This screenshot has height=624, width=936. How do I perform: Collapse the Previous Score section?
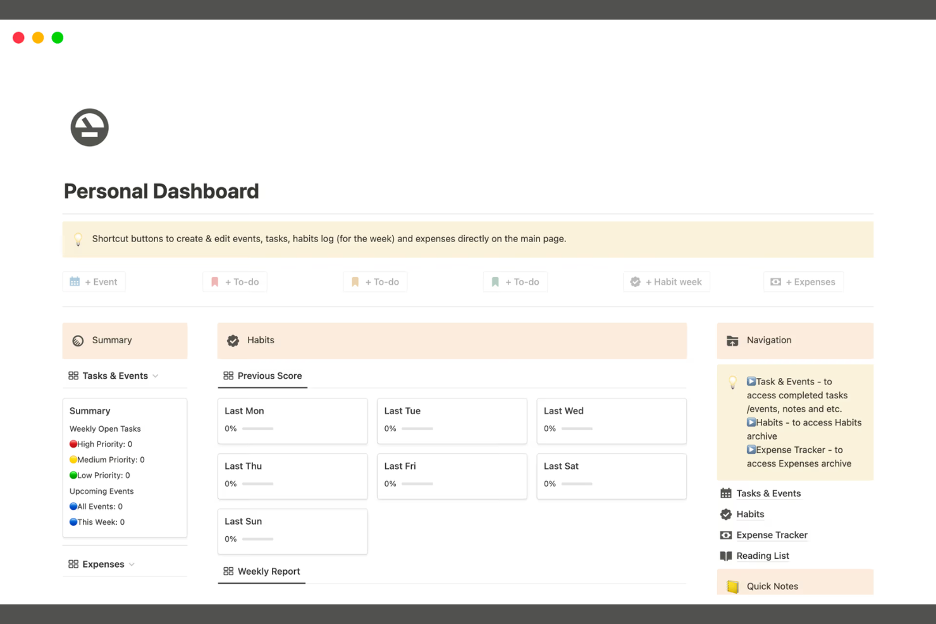(x=261, y=375)
